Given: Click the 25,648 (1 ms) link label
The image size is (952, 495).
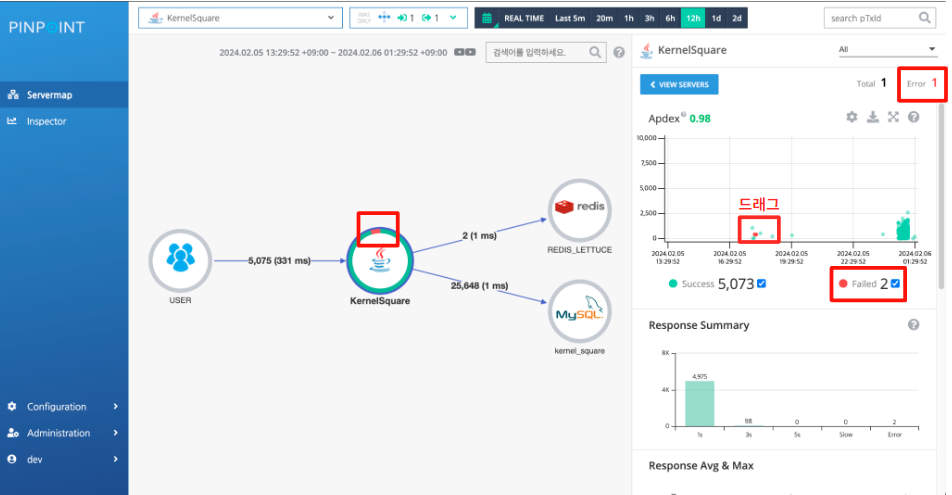Looking at the screenshot, I should click(480, 285).
